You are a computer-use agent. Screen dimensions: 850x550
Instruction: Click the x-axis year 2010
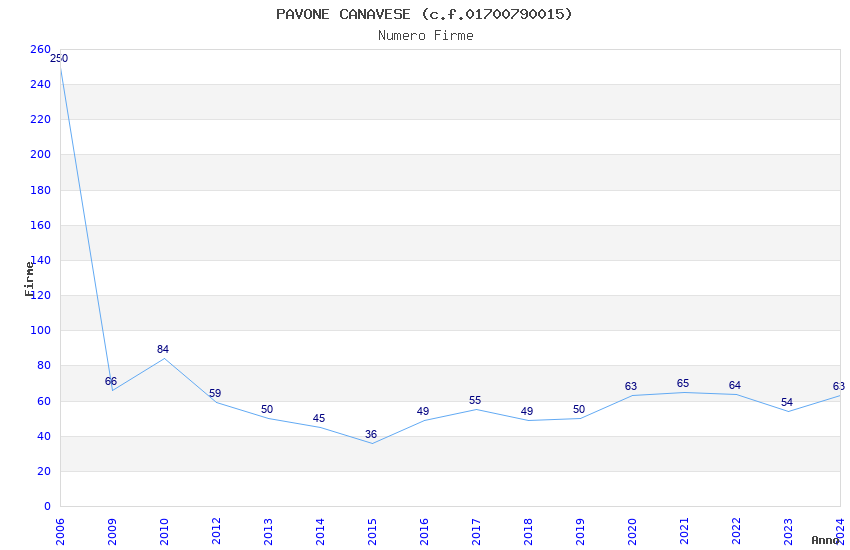(164, 532)
